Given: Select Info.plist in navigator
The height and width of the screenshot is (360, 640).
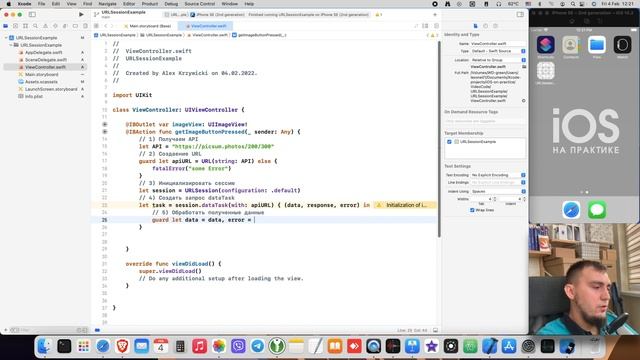Looking at the screenshot, I should tap(34, 96).
